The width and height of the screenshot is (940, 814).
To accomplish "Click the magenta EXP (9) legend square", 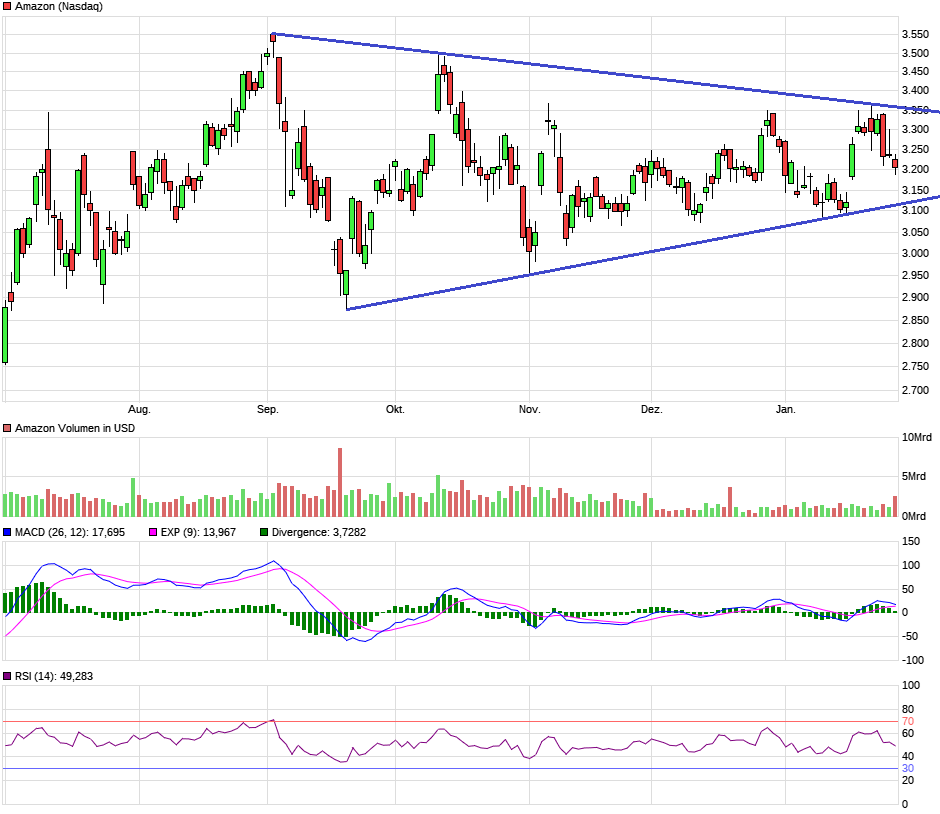I will (x=153, y=532).
